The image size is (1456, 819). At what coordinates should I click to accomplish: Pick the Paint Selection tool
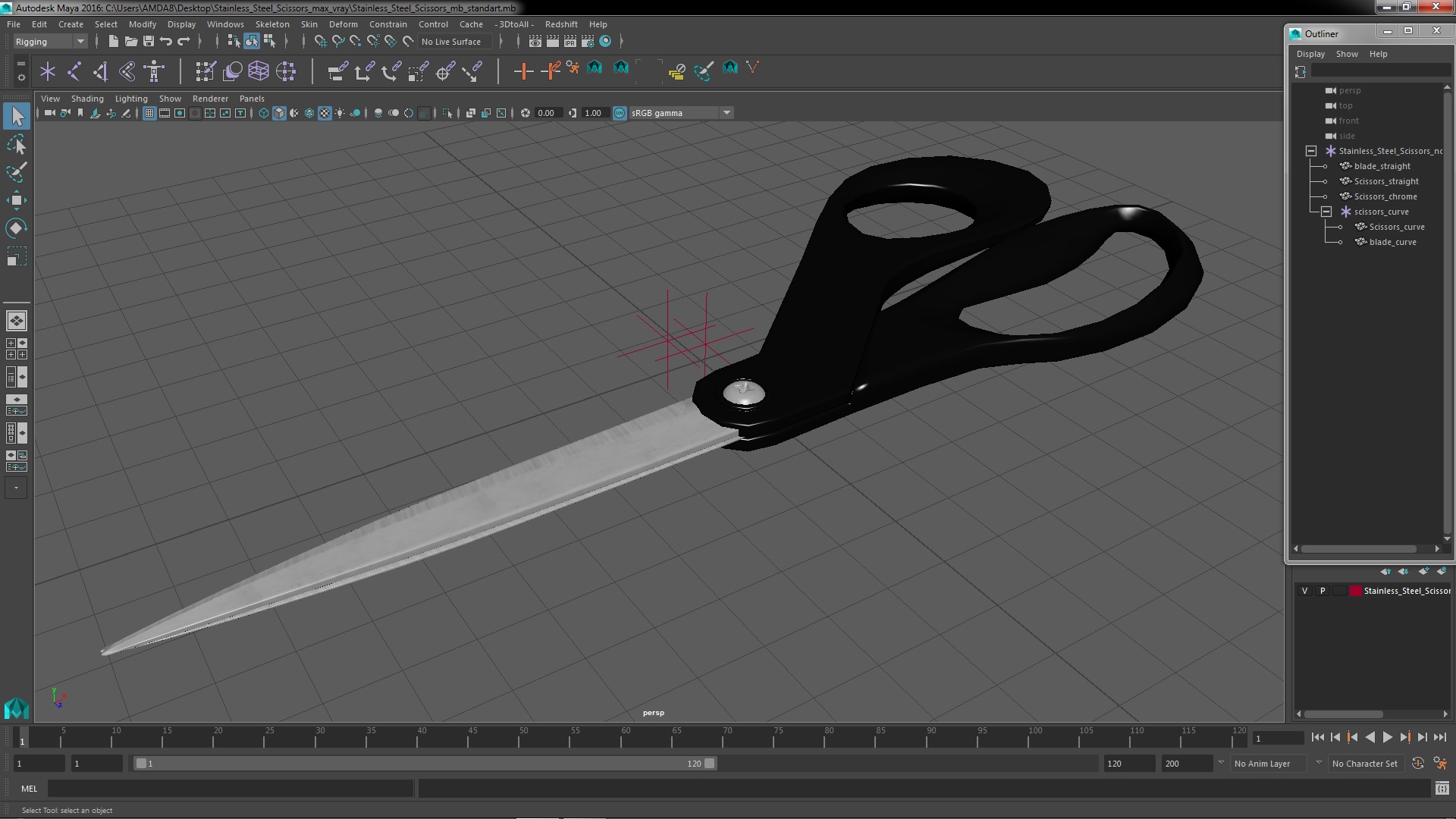tap(16, 173)
